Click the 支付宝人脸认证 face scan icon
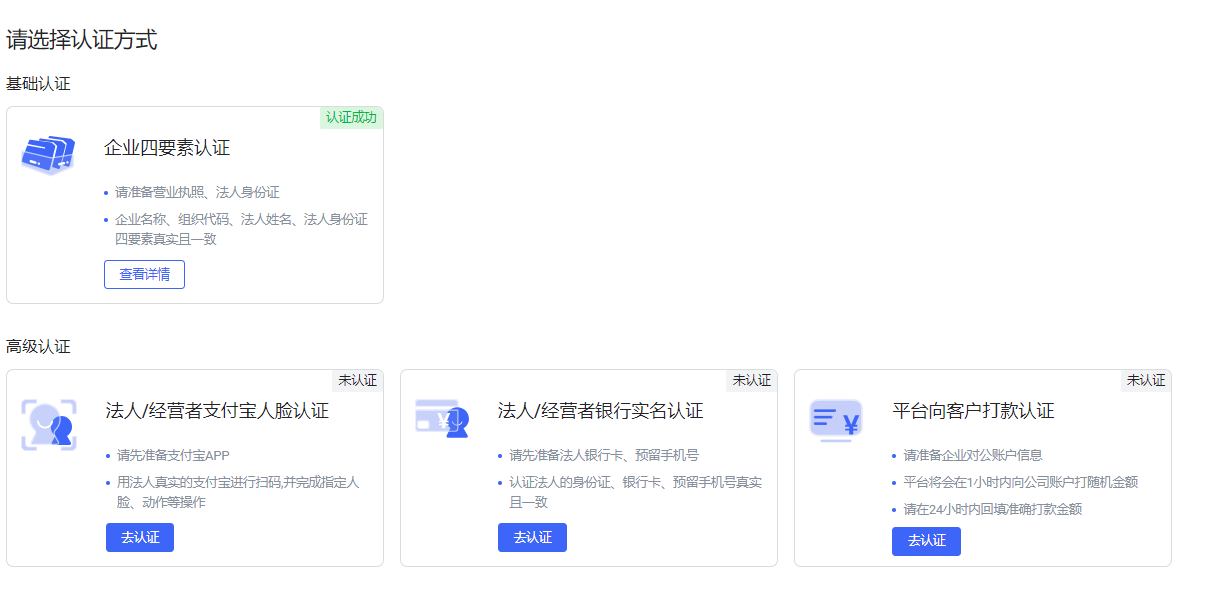The image size is (1212, 596). pos(48,425)
